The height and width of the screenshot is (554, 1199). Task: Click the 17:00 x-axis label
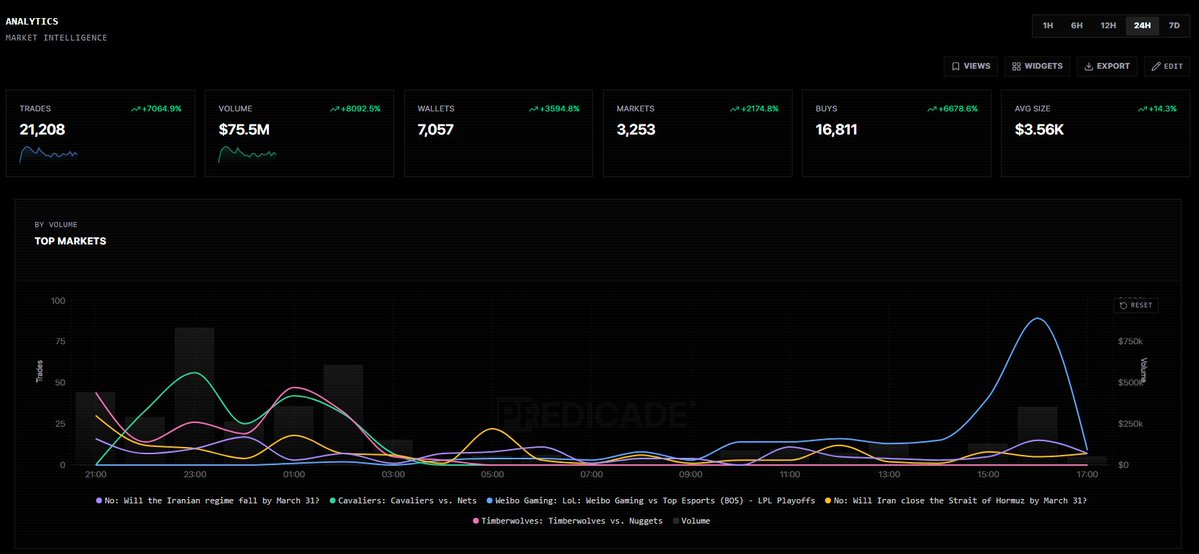tap(1087, 475)
